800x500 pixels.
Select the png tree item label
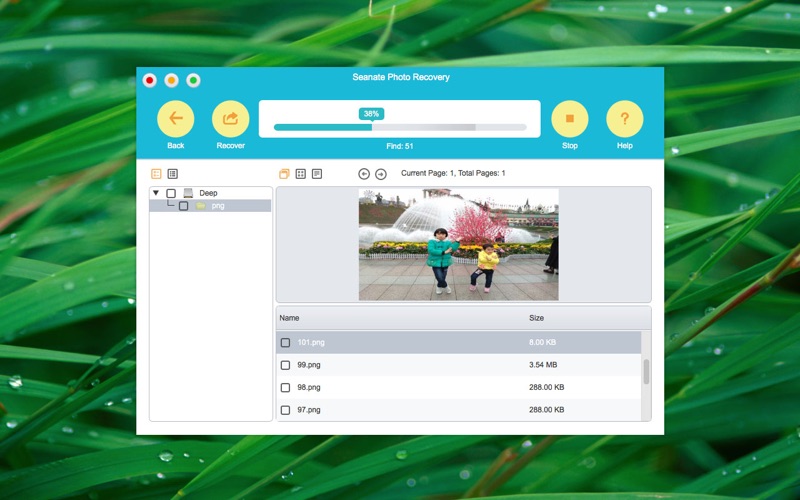218,206
